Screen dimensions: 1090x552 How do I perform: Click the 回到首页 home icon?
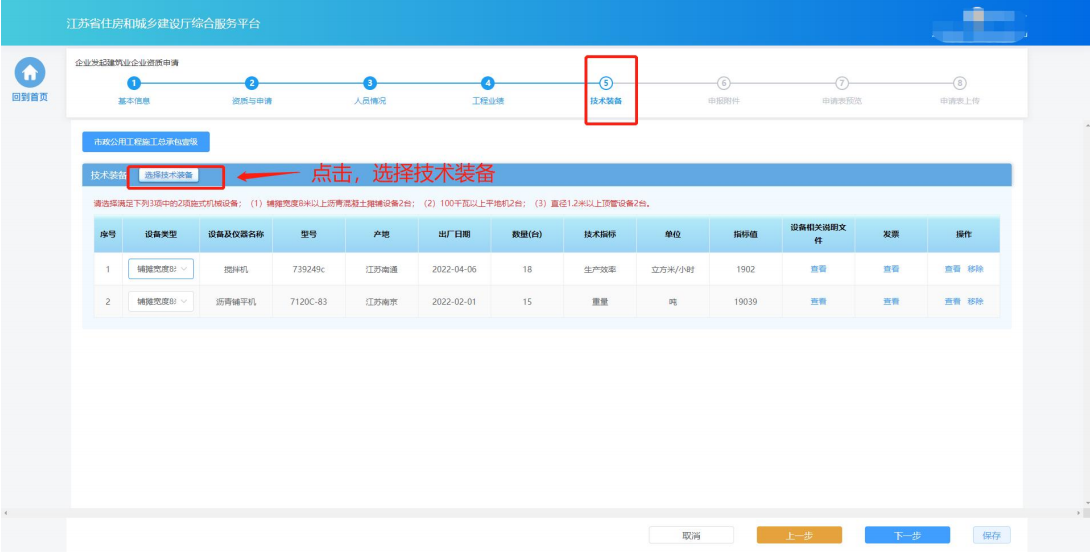(29, 72)
